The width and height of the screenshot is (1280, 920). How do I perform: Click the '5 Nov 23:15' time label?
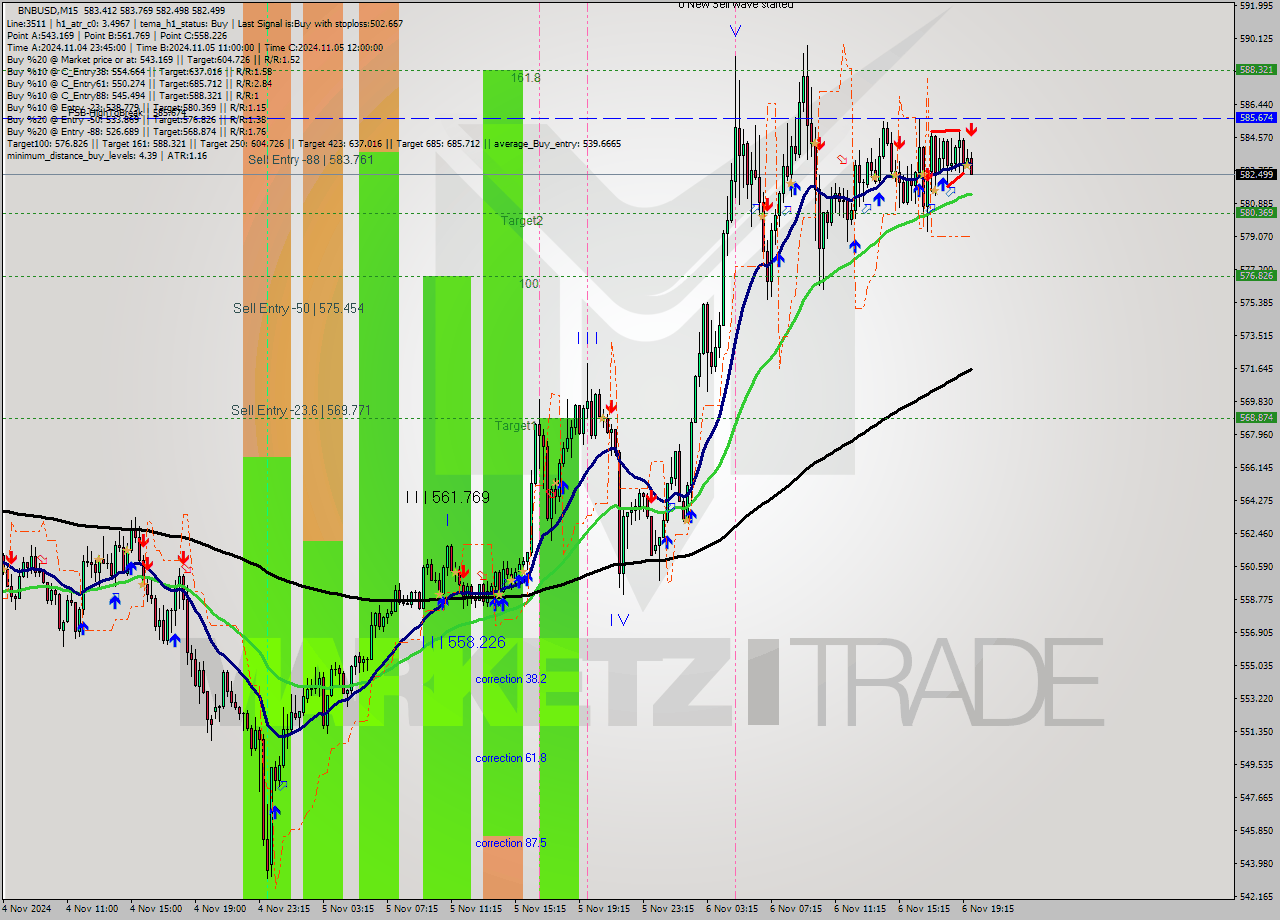668,909
